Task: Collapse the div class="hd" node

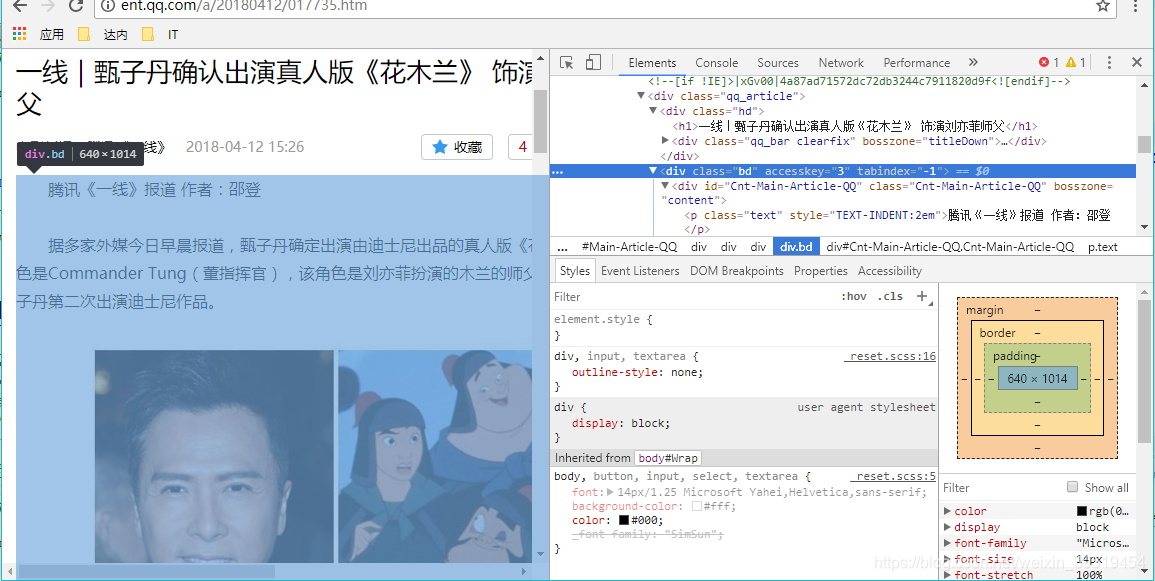Action: click(653, 111)
